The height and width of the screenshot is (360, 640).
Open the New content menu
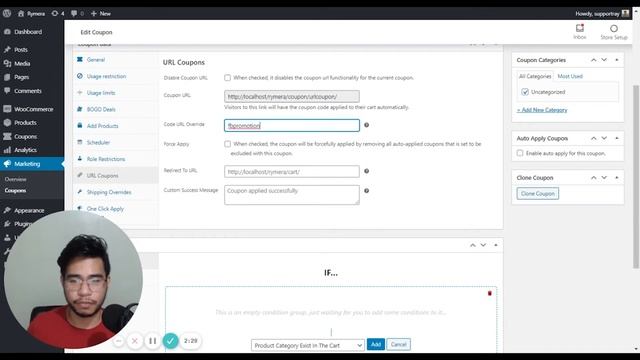point(100,13)
